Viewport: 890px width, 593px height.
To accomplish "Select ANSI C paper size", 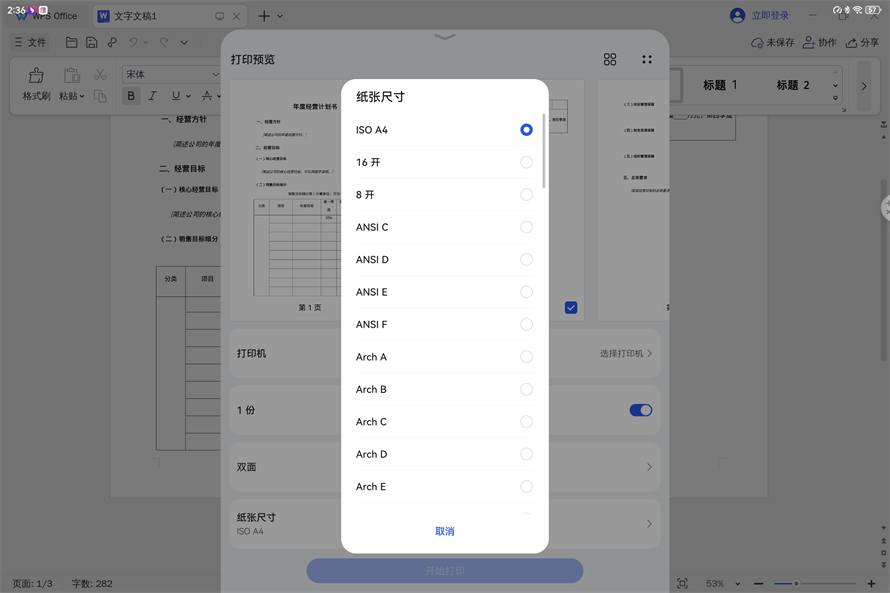I will 444,227.
